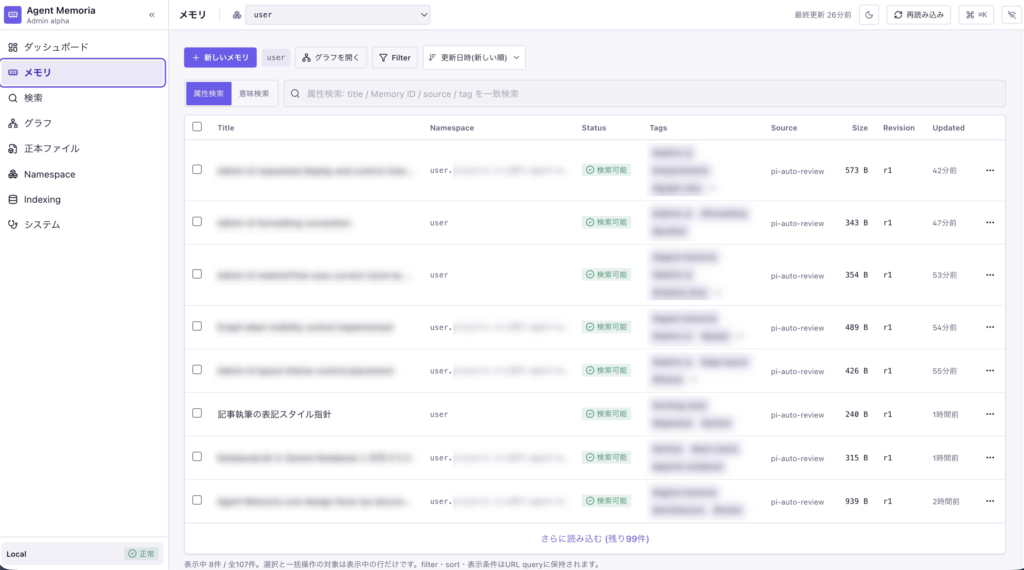The height and width of the screenshot is (570, 1024).
Task: Check the 939 B row checkbox
Action: 197,500
